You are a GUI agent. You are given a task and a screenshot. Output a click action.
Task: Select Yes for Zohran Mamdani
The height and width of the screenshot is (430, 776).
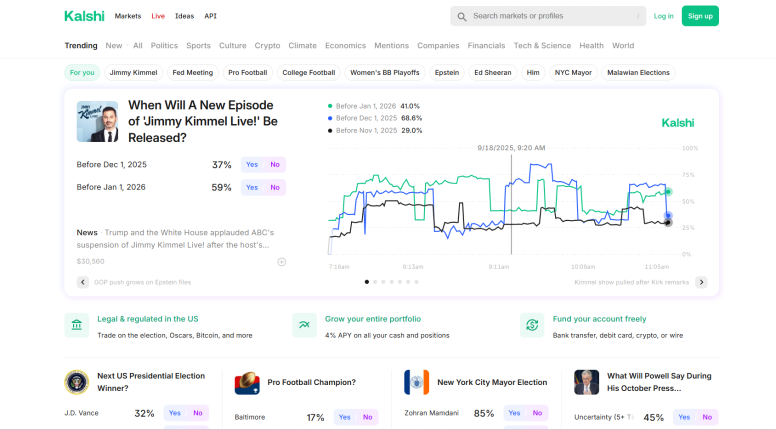[x=514, y=413]
